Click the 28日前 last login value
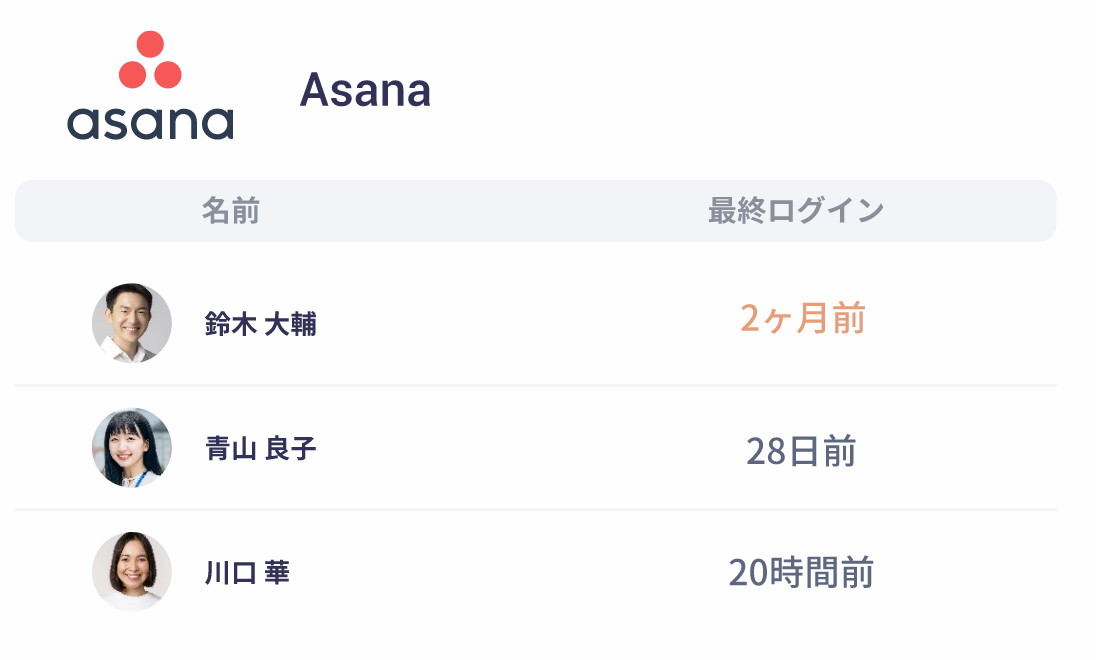 point(801,451)
